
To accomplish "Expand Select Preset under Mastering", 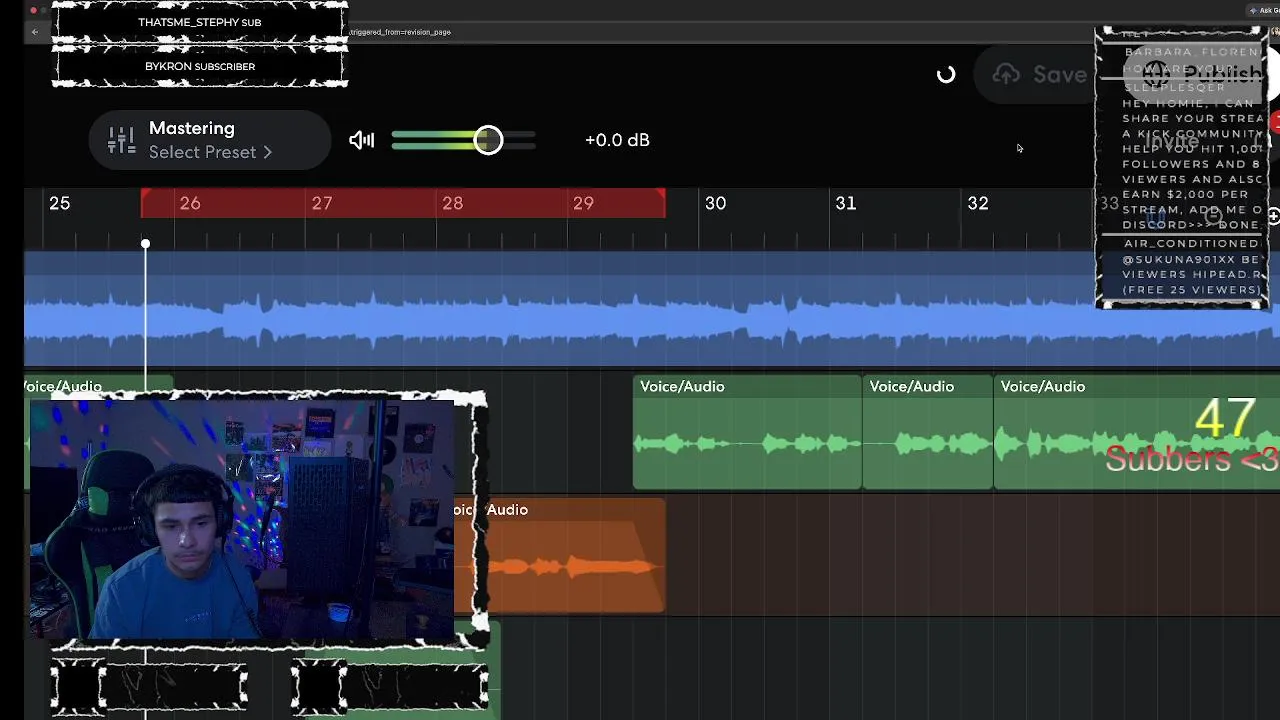I will 210,152.
